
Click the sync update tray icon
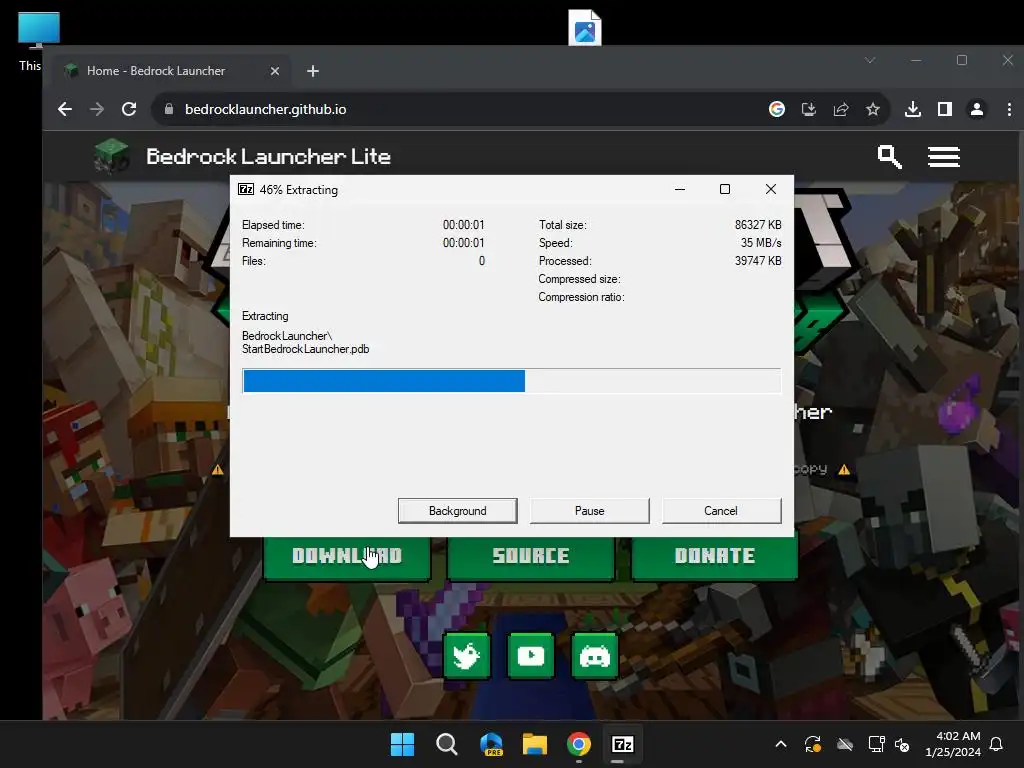(813, 744)
